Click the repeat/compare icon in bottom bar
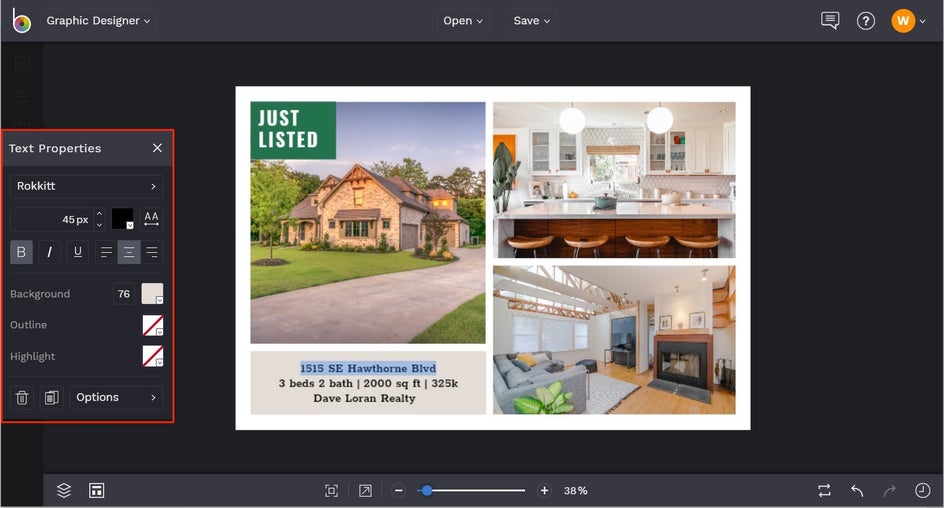The height and width of the screenshot is (508, 944). point(825,491)
